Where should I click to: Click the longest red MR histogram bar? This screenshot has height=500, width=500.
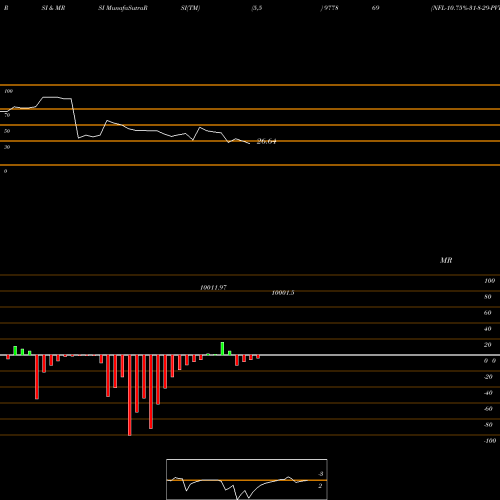coord(130,395)
